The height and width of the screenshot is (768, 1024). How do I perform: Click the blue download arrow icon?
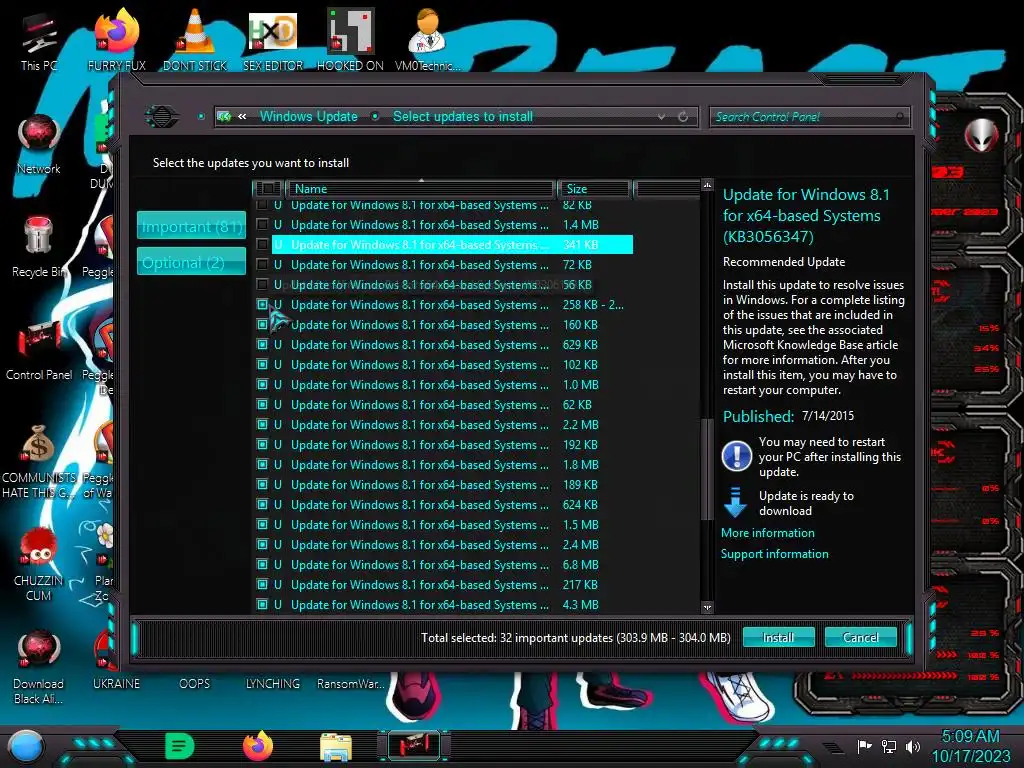[x=735, y=502]
